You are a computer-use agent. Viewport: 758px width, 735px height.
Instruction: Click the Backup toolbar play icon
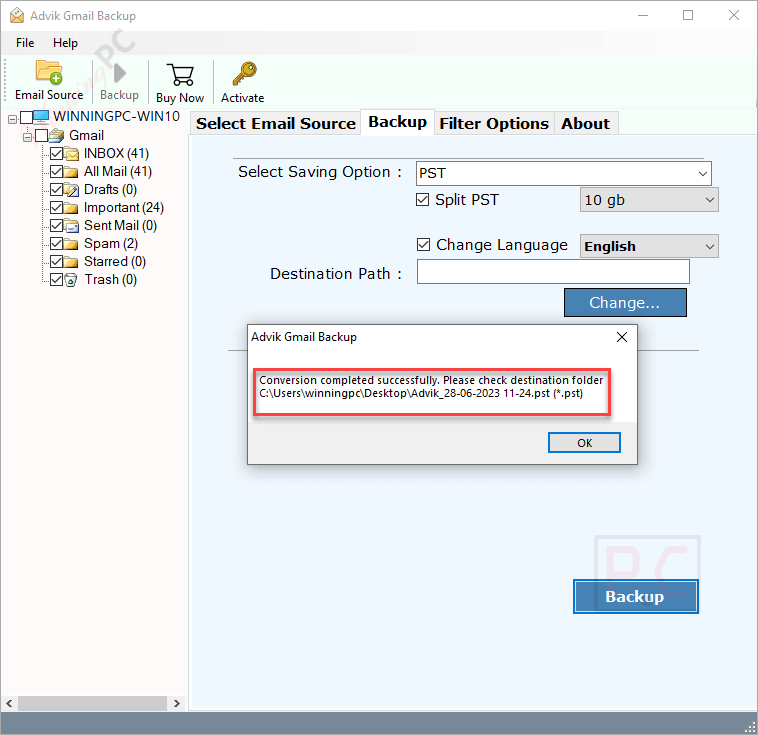119,74
